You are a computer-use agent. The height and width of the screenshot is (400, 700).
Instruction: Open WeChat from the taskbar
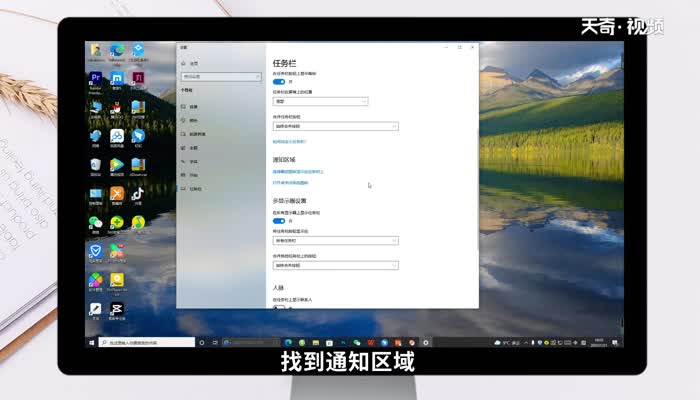coord(357,342)
